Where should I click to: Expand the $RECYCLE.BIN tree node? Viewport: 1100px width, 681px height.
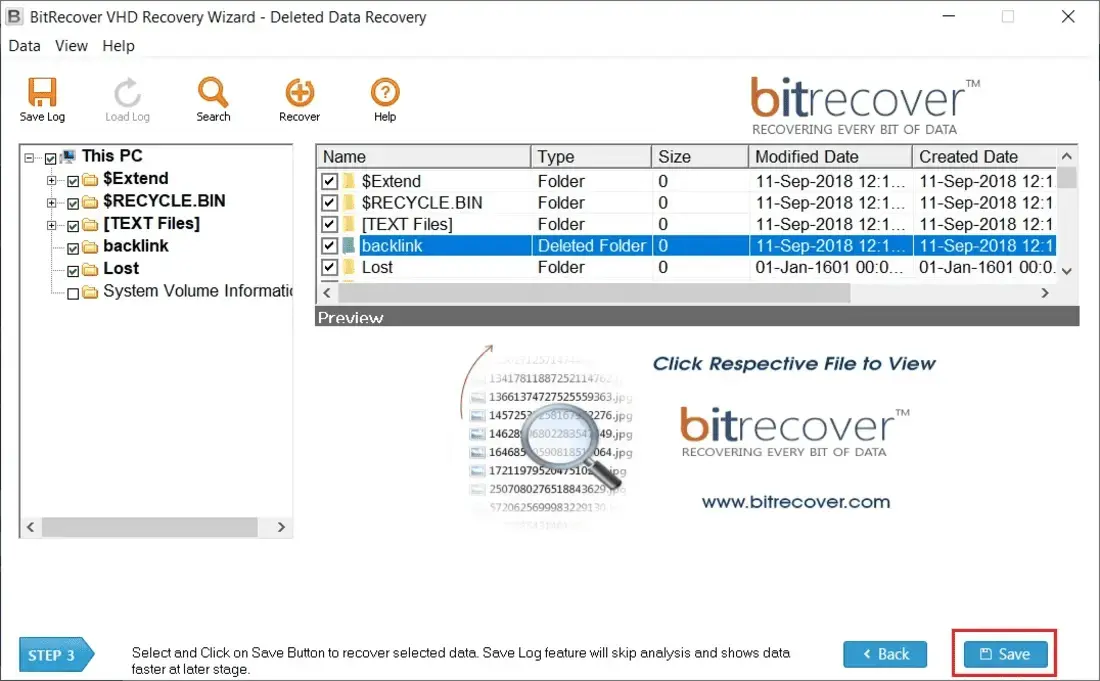[51, 203]
